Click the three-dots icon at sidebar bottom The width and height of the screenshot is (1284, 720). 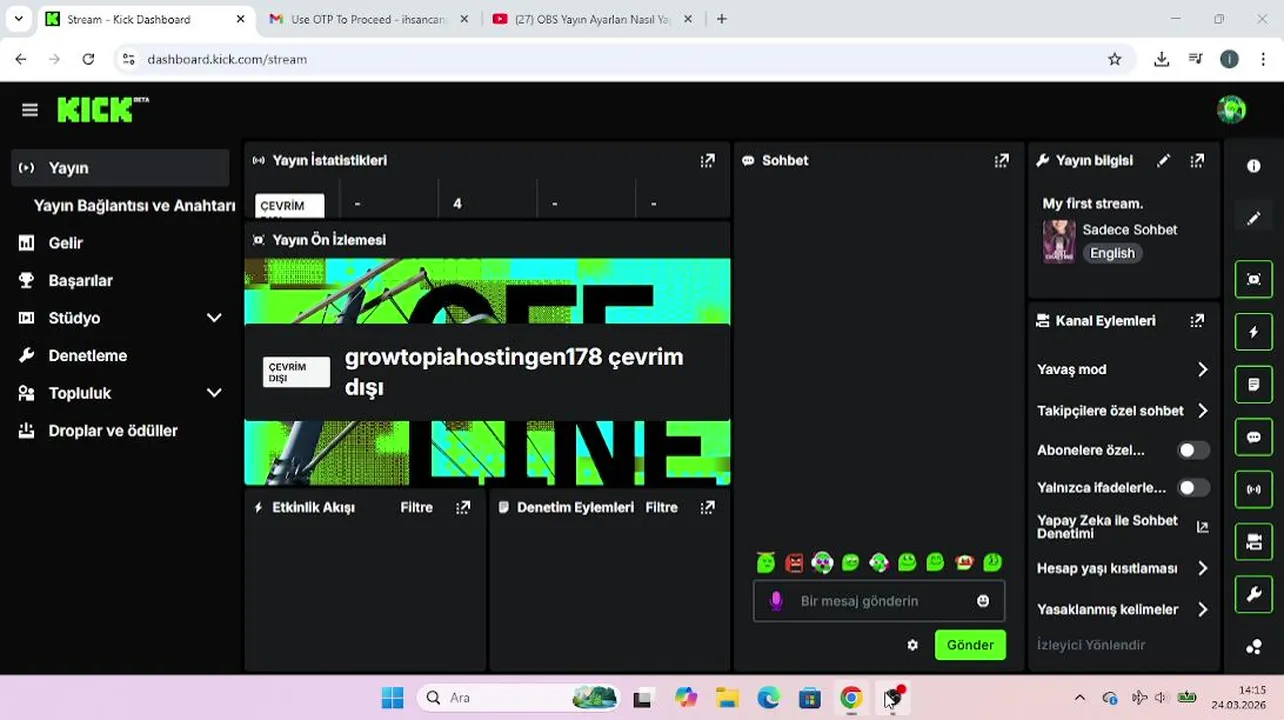(x=1253, y=647)
